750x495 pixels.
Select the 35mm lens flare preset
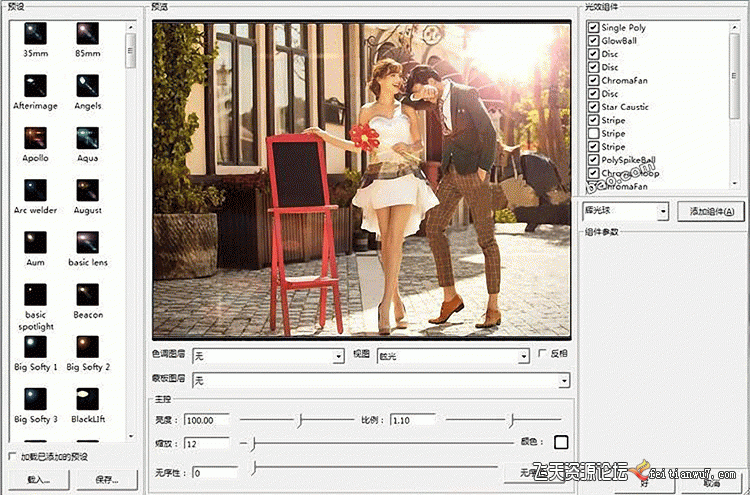pyautogui.click(x=35, y=35)
